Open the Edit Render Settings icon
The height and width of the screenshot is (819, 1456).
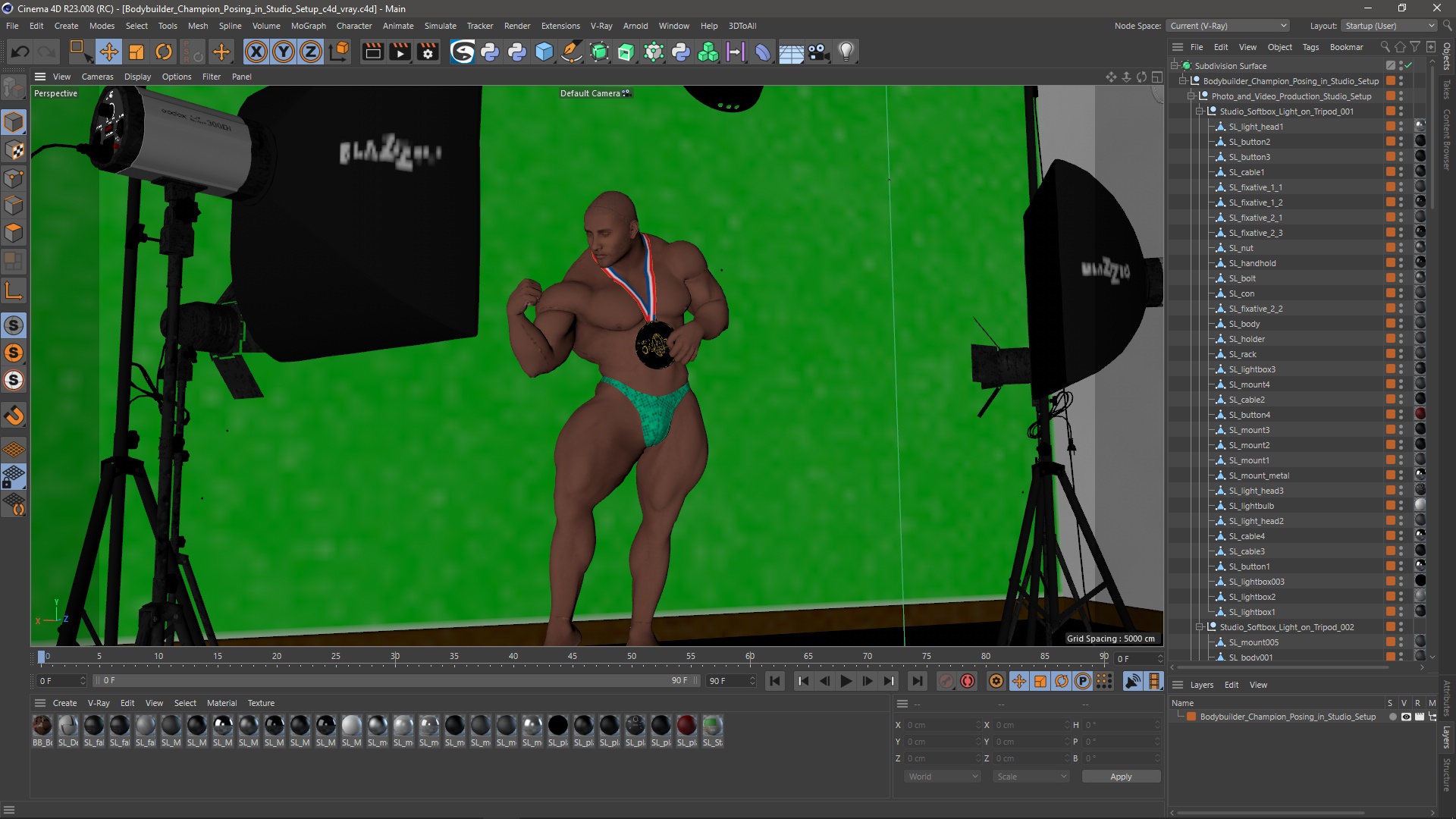coord(428,52)
